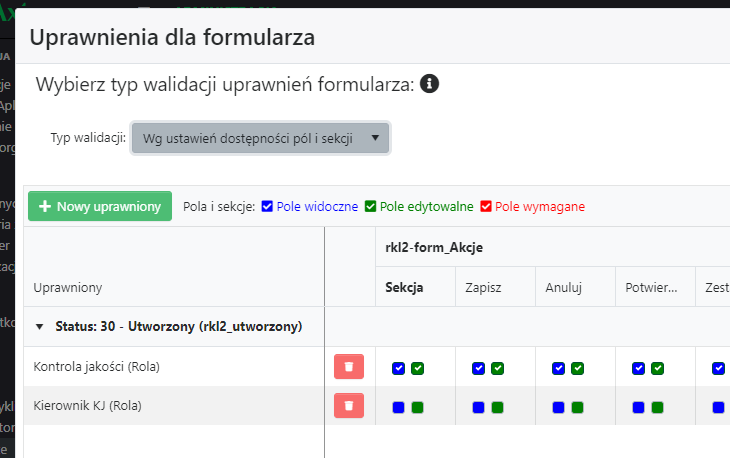The height and width of the screenshot is (458, 730).
Task: Select the Kontrola jakości (Rola) row label
Action: click(96, 367)
